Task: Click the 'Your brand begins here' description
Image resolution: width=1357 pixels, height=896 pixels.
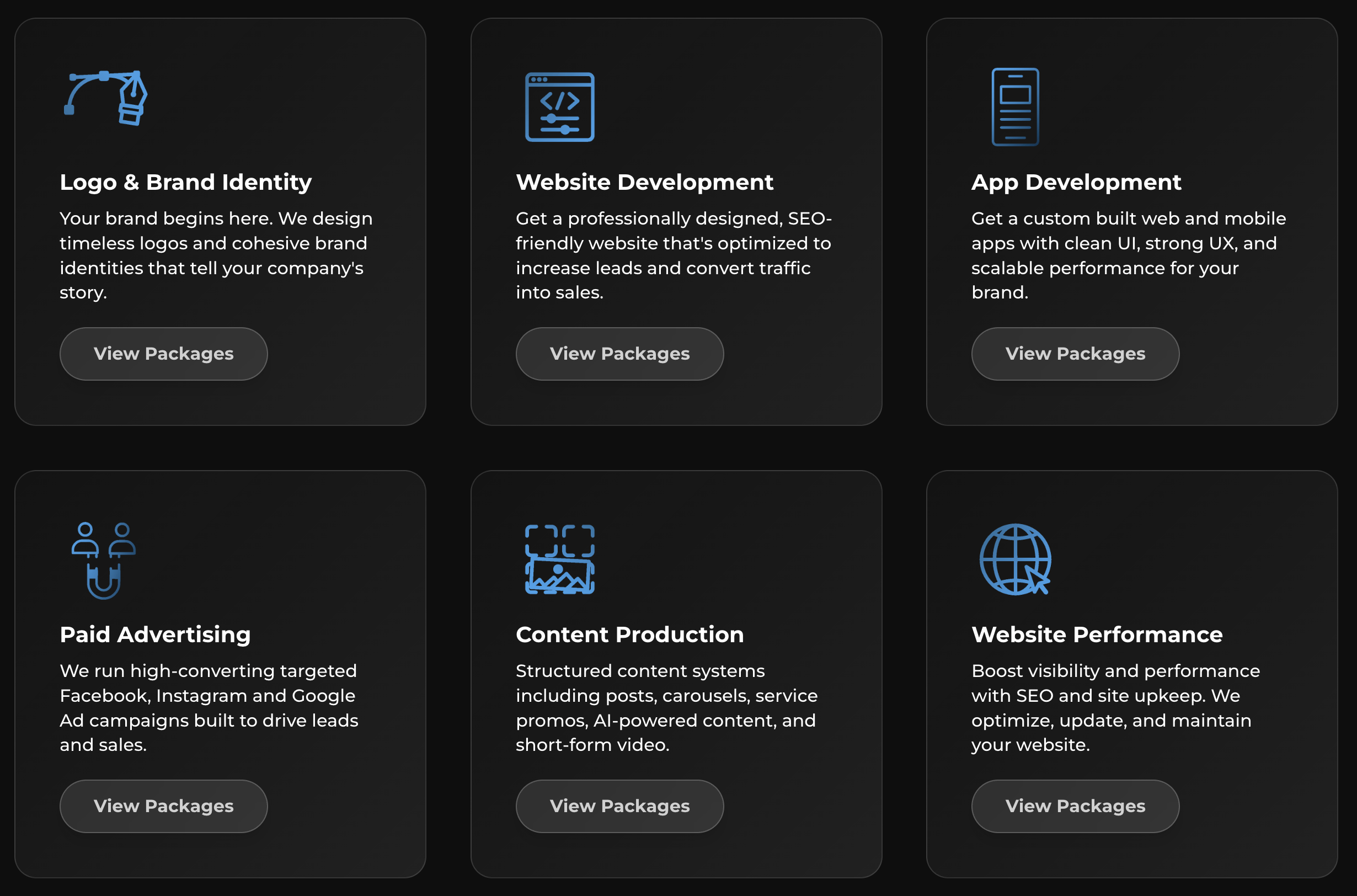Action: (216, 255)
